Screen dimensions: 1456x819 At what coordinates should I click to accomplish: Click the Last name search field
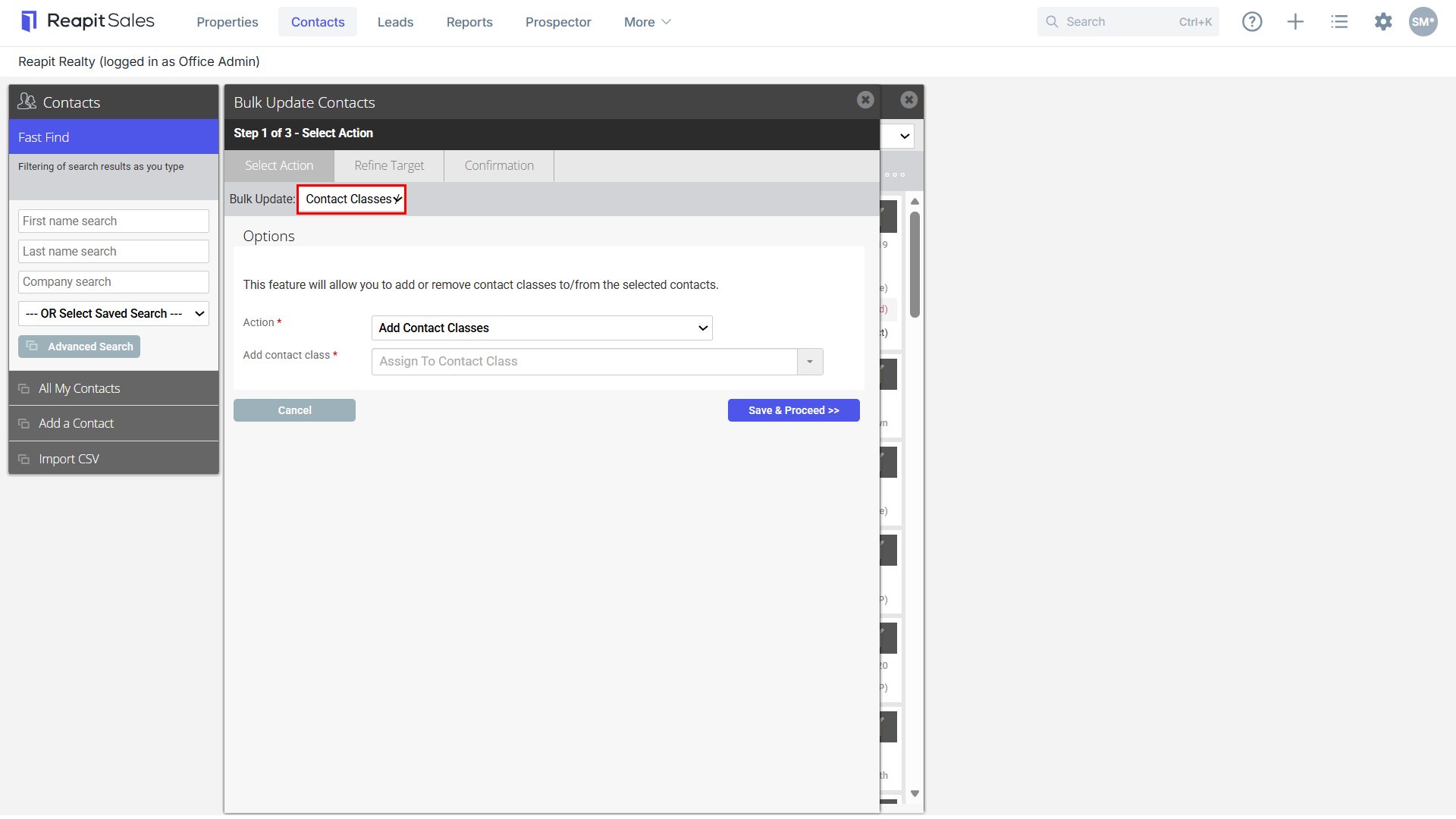114,252
